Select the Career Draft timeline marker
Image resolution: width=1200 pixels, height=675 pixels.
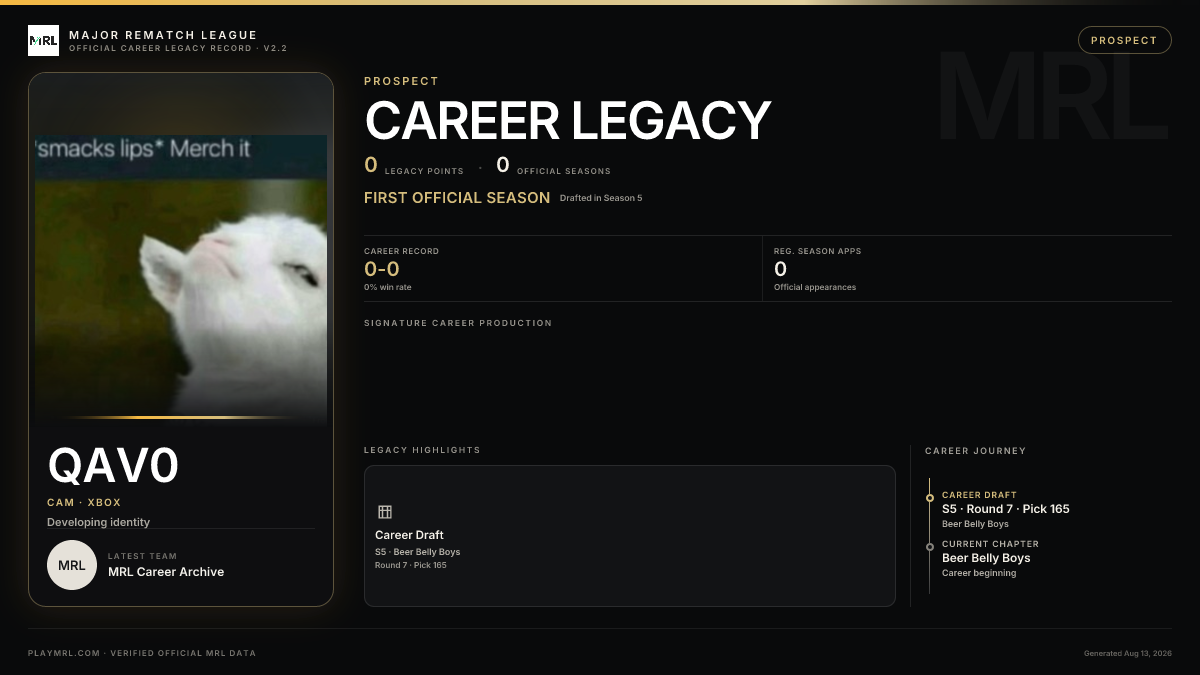pyautogui.click(x=930, y=497)
